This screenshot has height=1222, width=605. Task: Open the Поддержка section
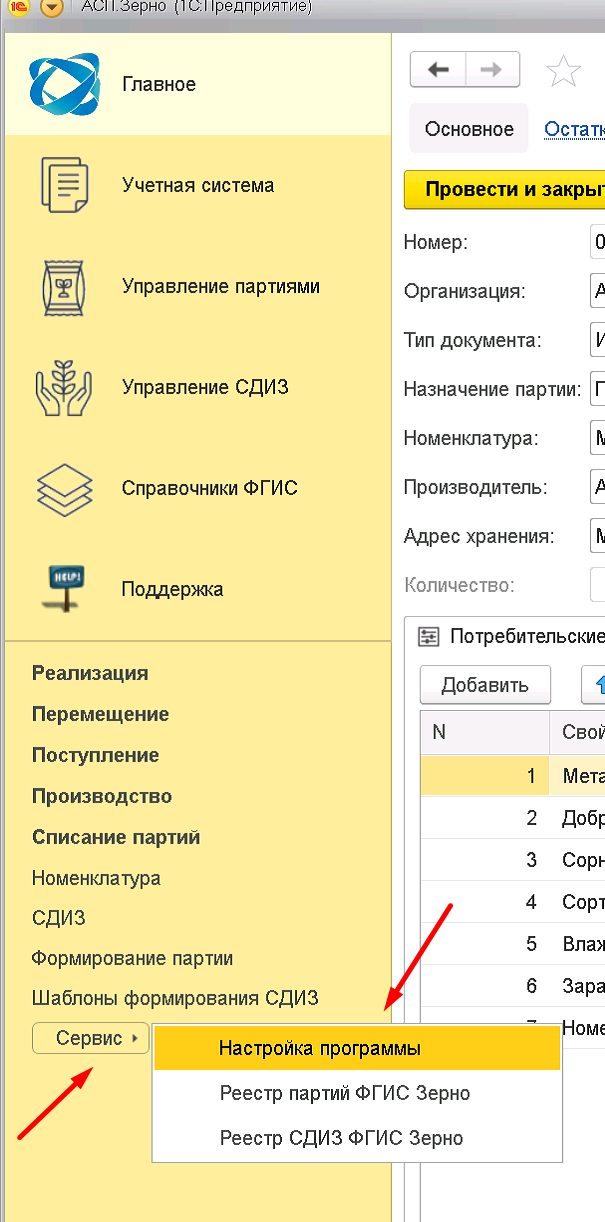[197, 589]
